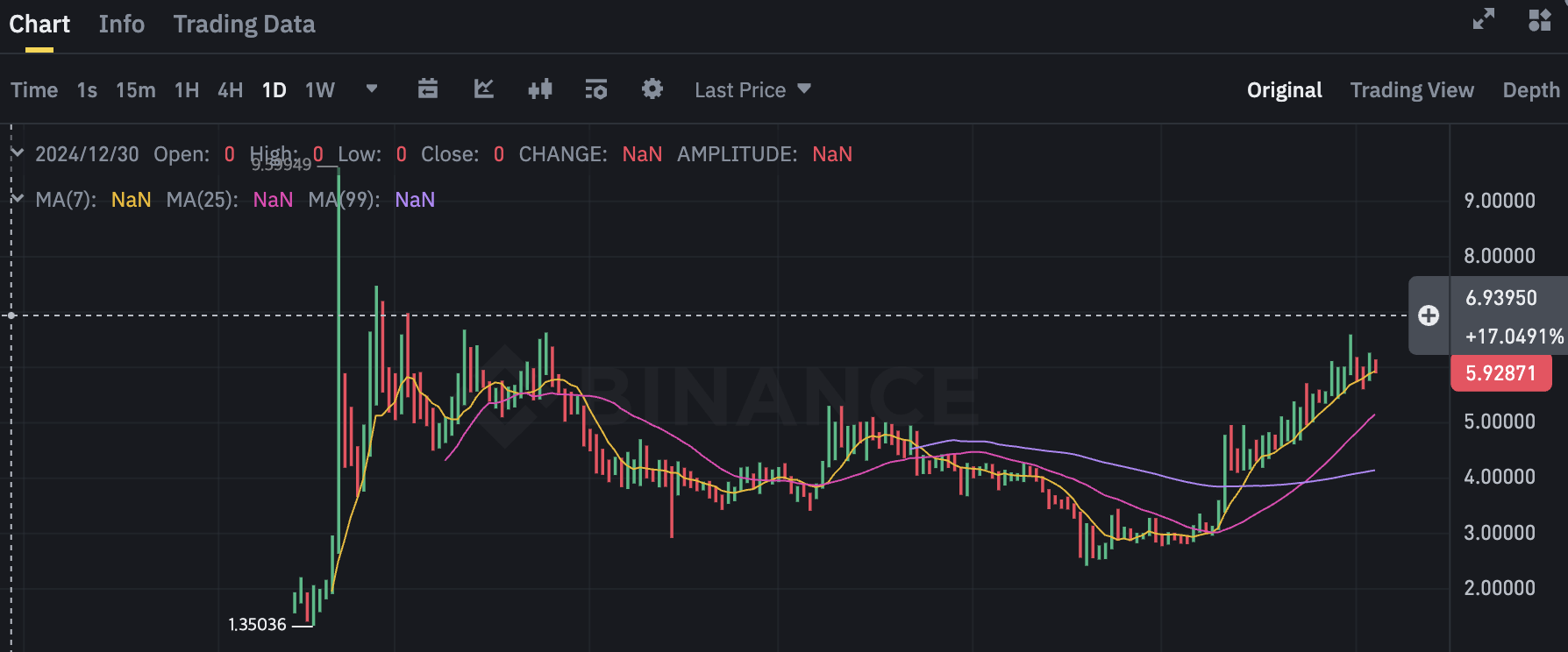Click the AMPLITUDE NaN value
Image resolution: width=1568 pixels, height=652 pixels.
832,154
